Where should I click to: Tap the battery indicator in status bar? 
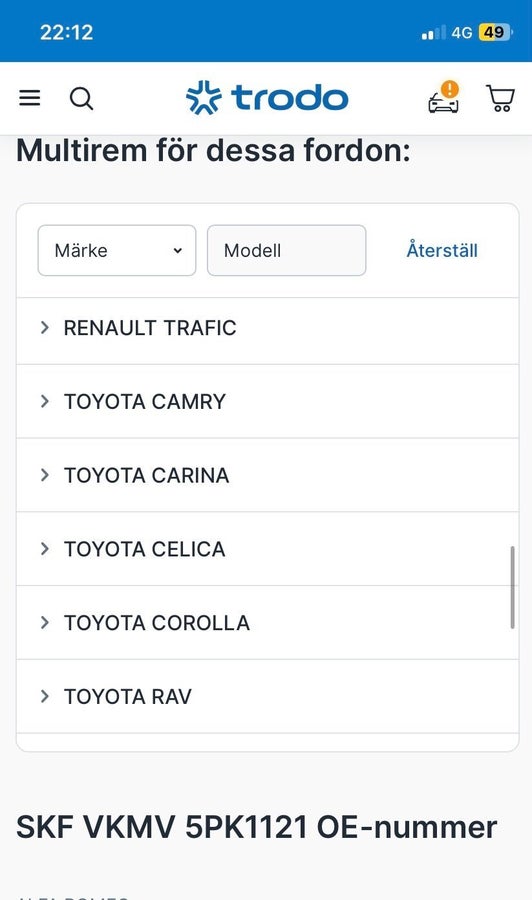pos(495,32)
